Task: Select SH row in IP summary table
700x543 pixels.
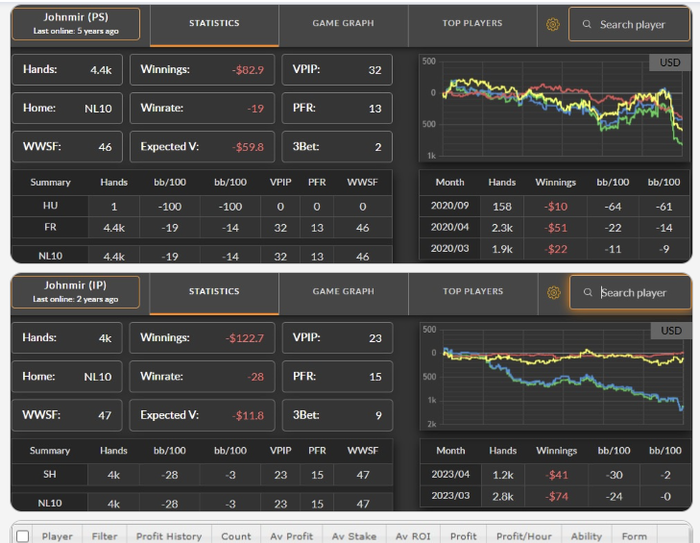Action: click(202, 475)
